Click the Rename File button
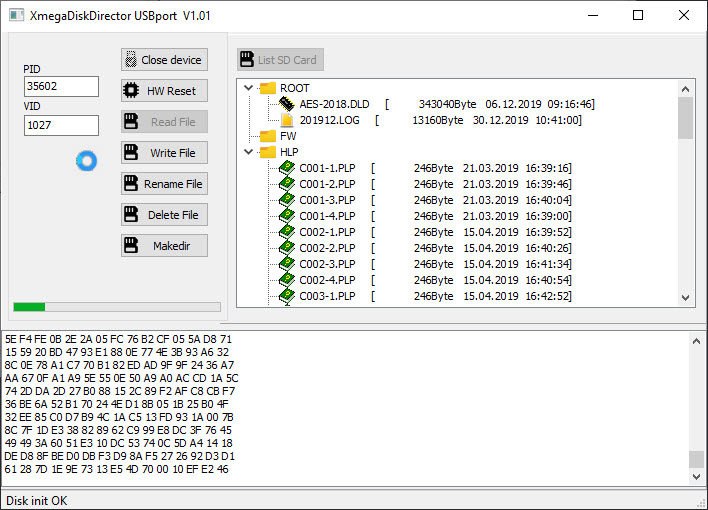The height and width of the screenshot is (510, 708). coord(164,184)
